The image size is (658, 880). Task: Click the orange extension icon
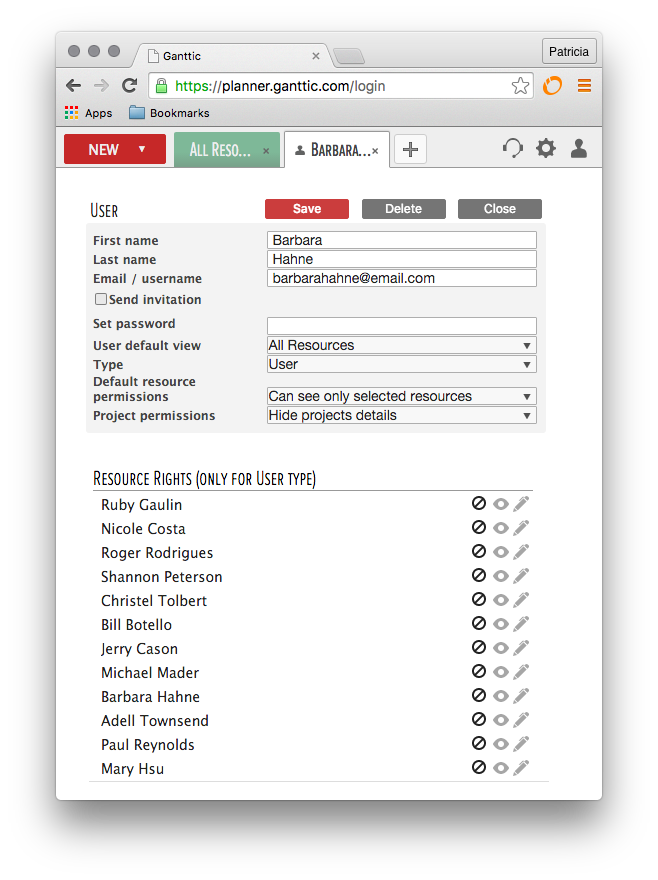(552, 86)
